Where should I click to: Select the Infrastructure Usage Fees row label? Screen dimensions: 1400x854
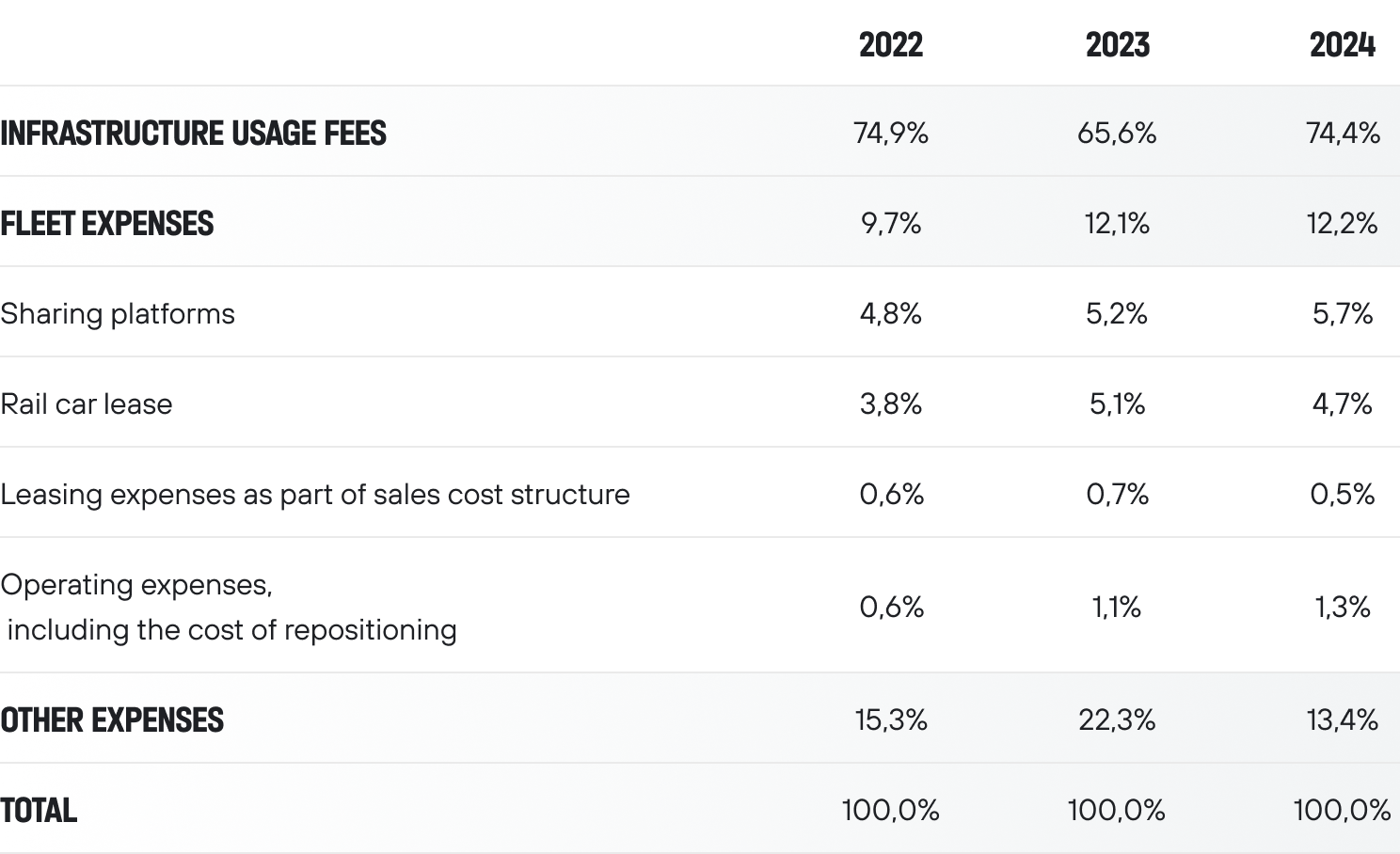(193, 133)
